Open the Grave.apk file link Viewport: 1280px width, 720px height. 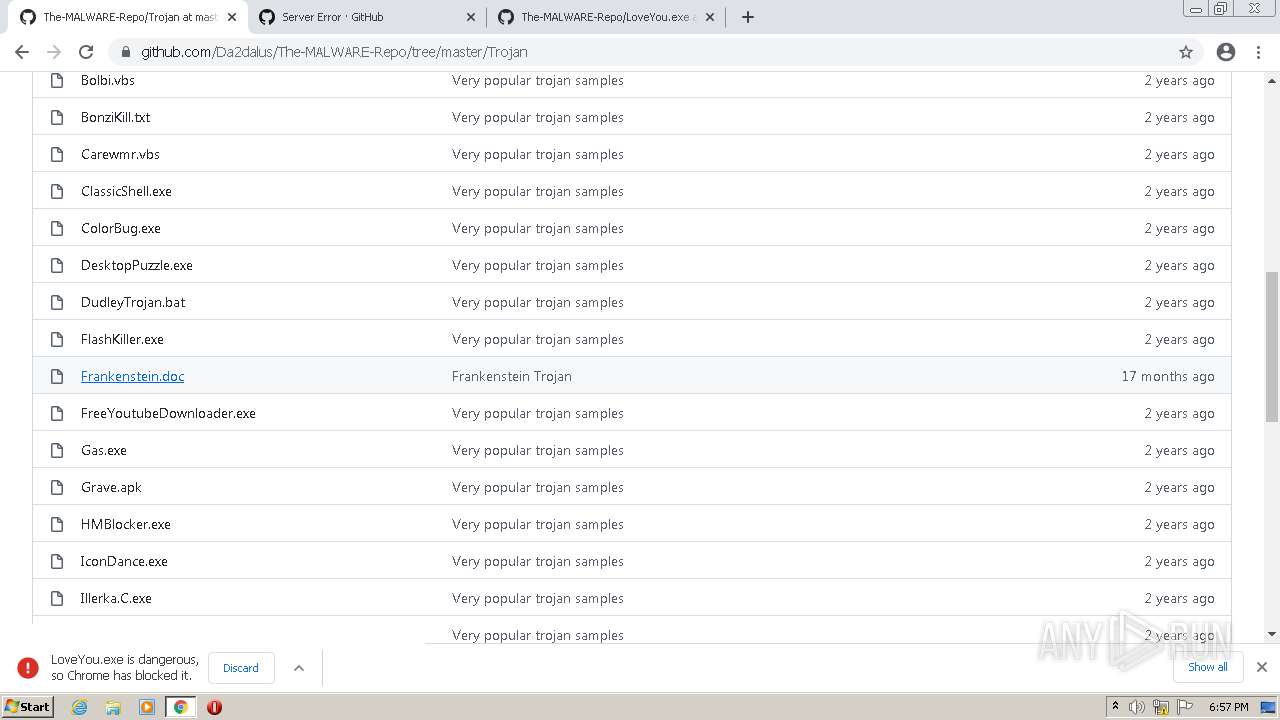(x=111, y=487)
